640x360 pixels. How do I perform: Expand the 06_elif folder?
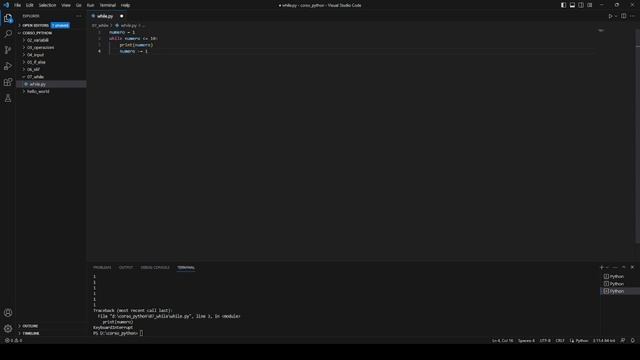pos(33,69)
